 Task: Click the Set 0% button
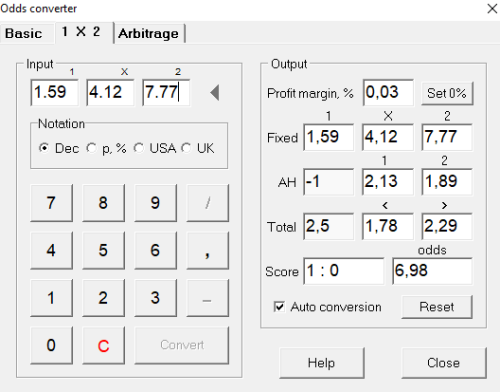coord(447,93)
